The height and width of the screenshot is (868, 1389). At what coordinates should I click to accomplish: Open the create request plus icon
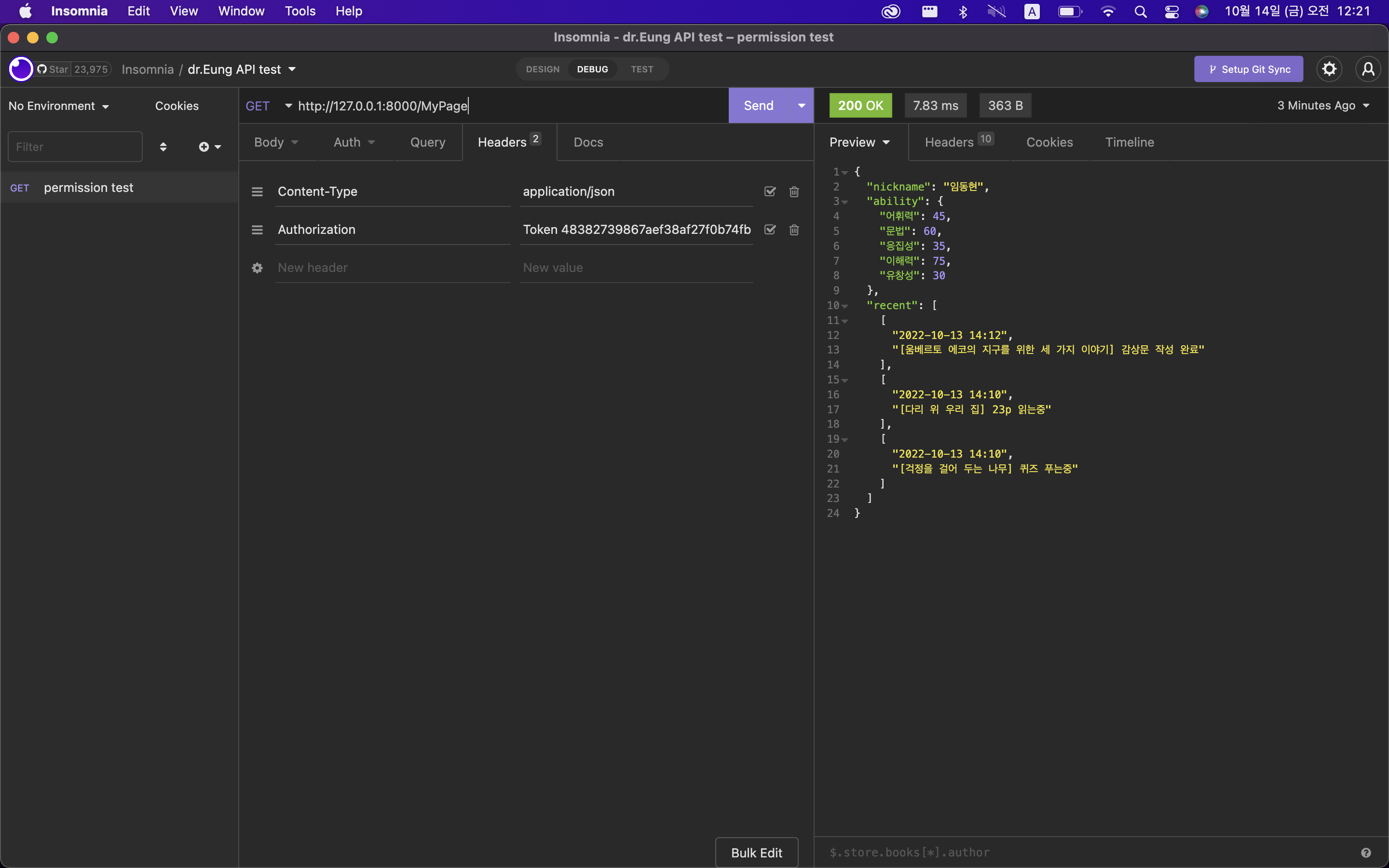(x=209, y=147)
